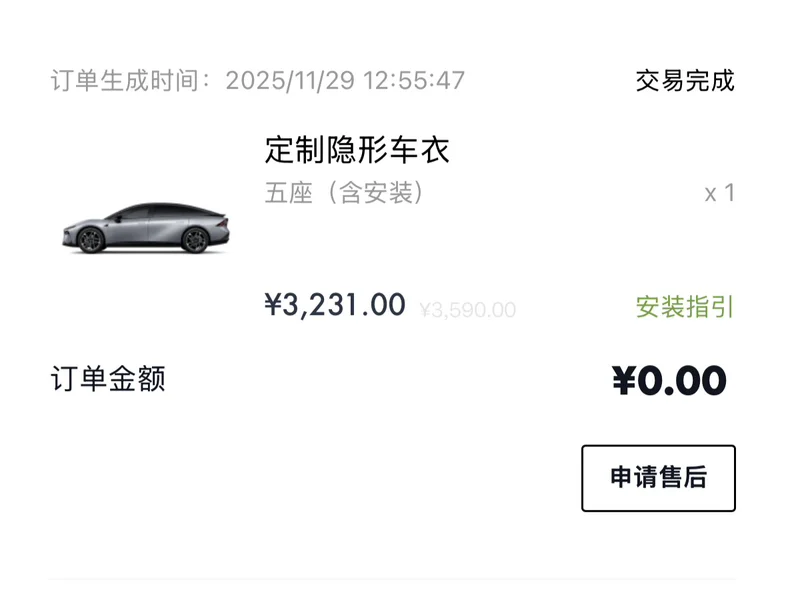Open the 定制隐形车衣 product title
786x596 pixels.
357,150
